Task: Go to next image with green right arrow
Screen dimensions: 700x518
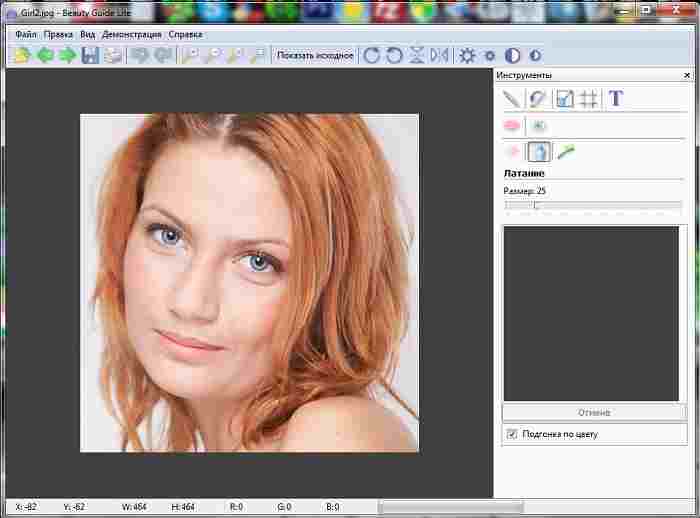Action: 67,55
